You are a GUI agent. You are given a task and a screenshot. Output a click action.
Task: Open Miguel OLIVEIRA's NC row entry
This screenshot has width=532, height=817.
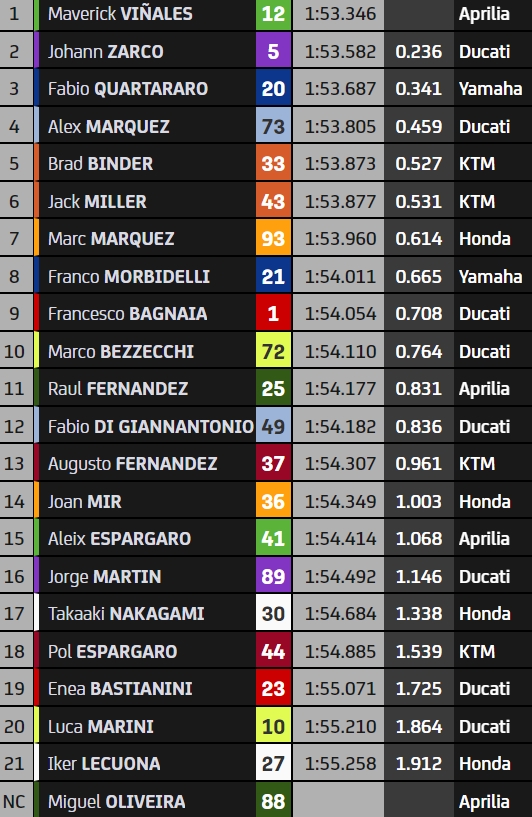click(266, 800)
